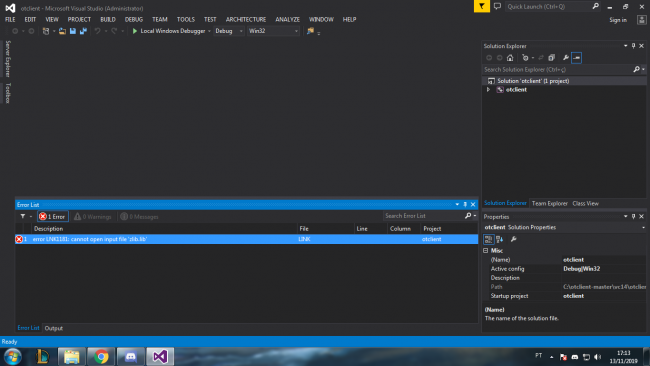
Task: Click the notifications flag icon
Action: click(x=482, y=6)
